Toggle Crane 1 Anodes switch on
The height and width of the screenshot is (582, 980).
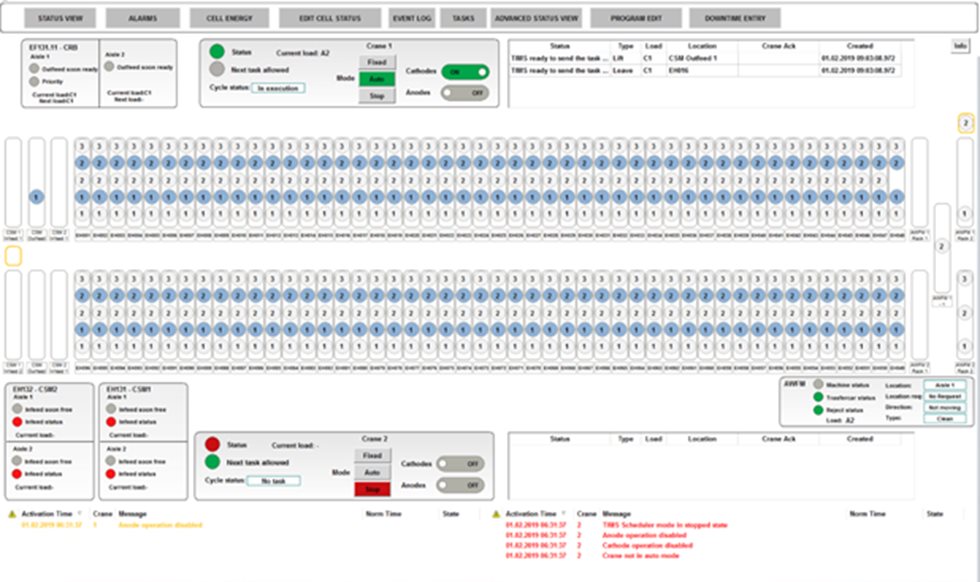[x=464, y=92]
